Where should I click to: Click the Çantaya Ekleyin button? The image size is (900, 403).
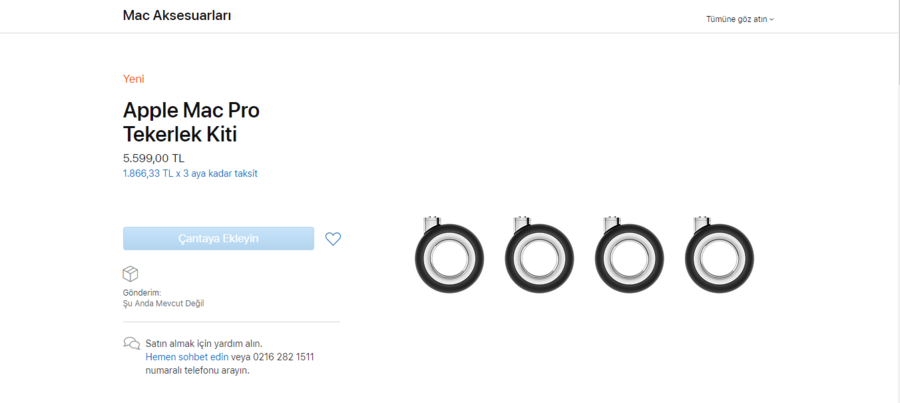coord(218,238)
